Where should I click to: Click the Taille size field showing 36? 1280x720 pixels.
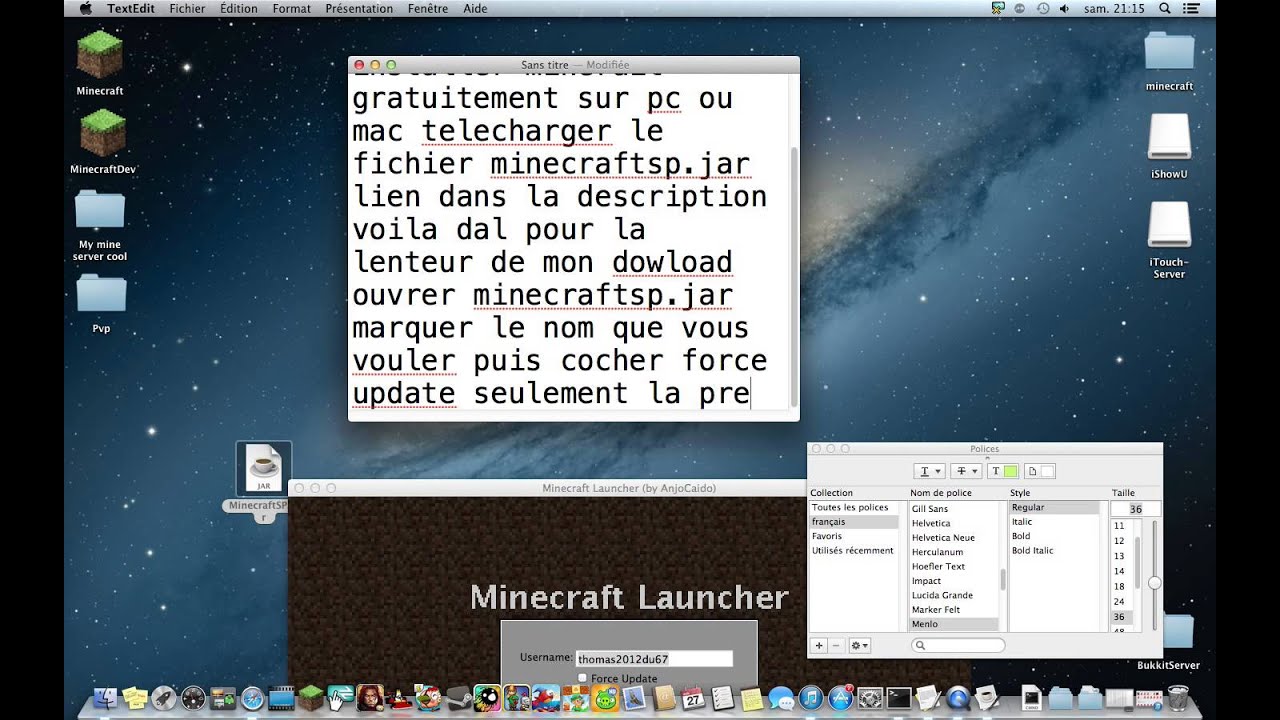(1136, 509)
